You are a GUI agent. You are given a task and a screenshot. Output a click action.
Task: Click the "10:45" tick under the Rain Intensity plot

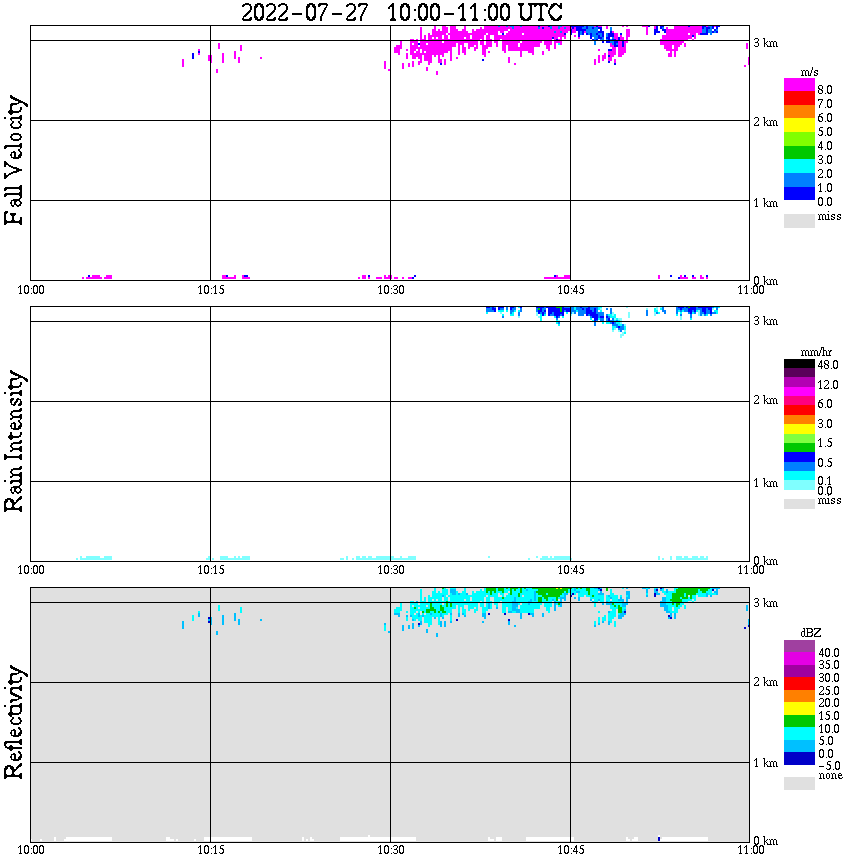tap(571, 570)
